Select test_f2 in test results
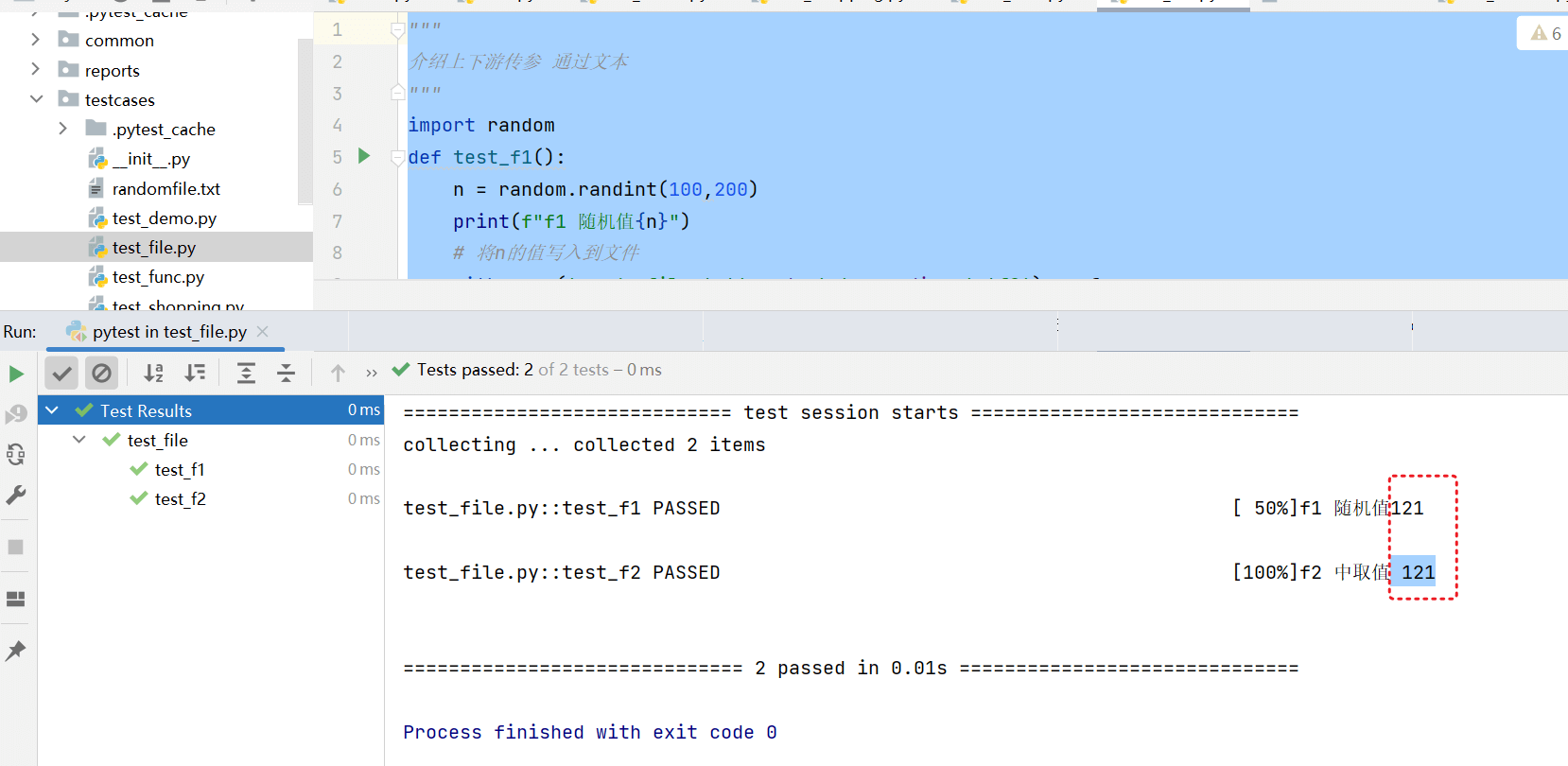Screen dimensions: 1568x766 [x=180, y=498]
